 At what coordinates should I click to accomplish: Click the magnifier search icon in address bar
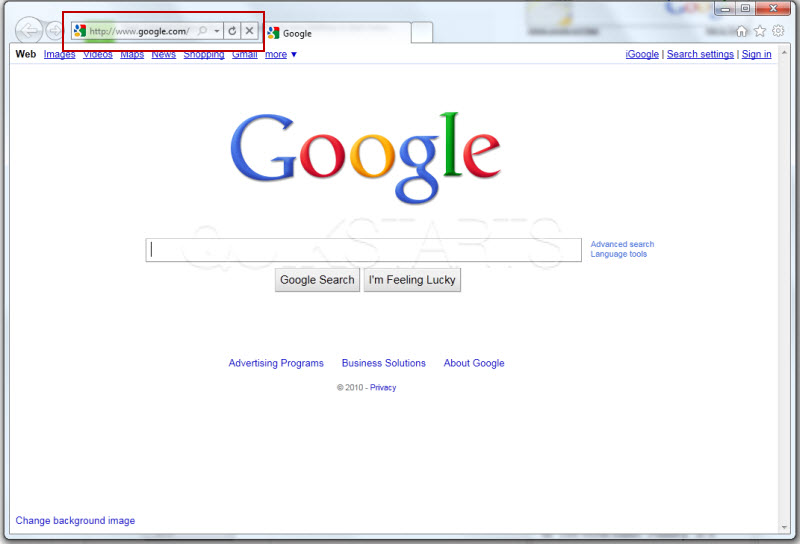click(x=203, y=31)
